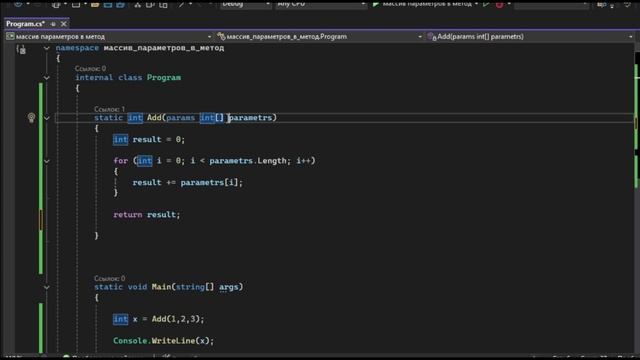Click 'void' keyword in Main declaration

tap(137, 287)
